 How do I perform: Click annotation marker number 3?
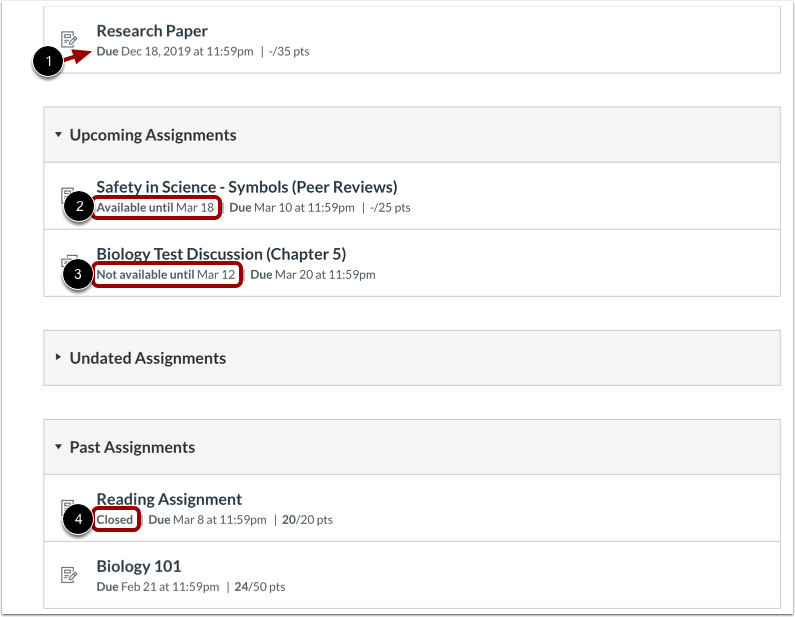coord(78,274)
